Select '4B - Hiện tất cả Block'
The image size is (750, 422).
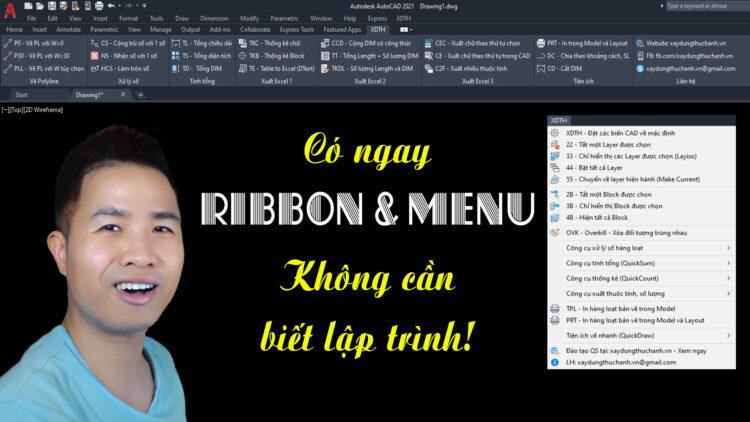pyautogui.click(x=641, y=218)
